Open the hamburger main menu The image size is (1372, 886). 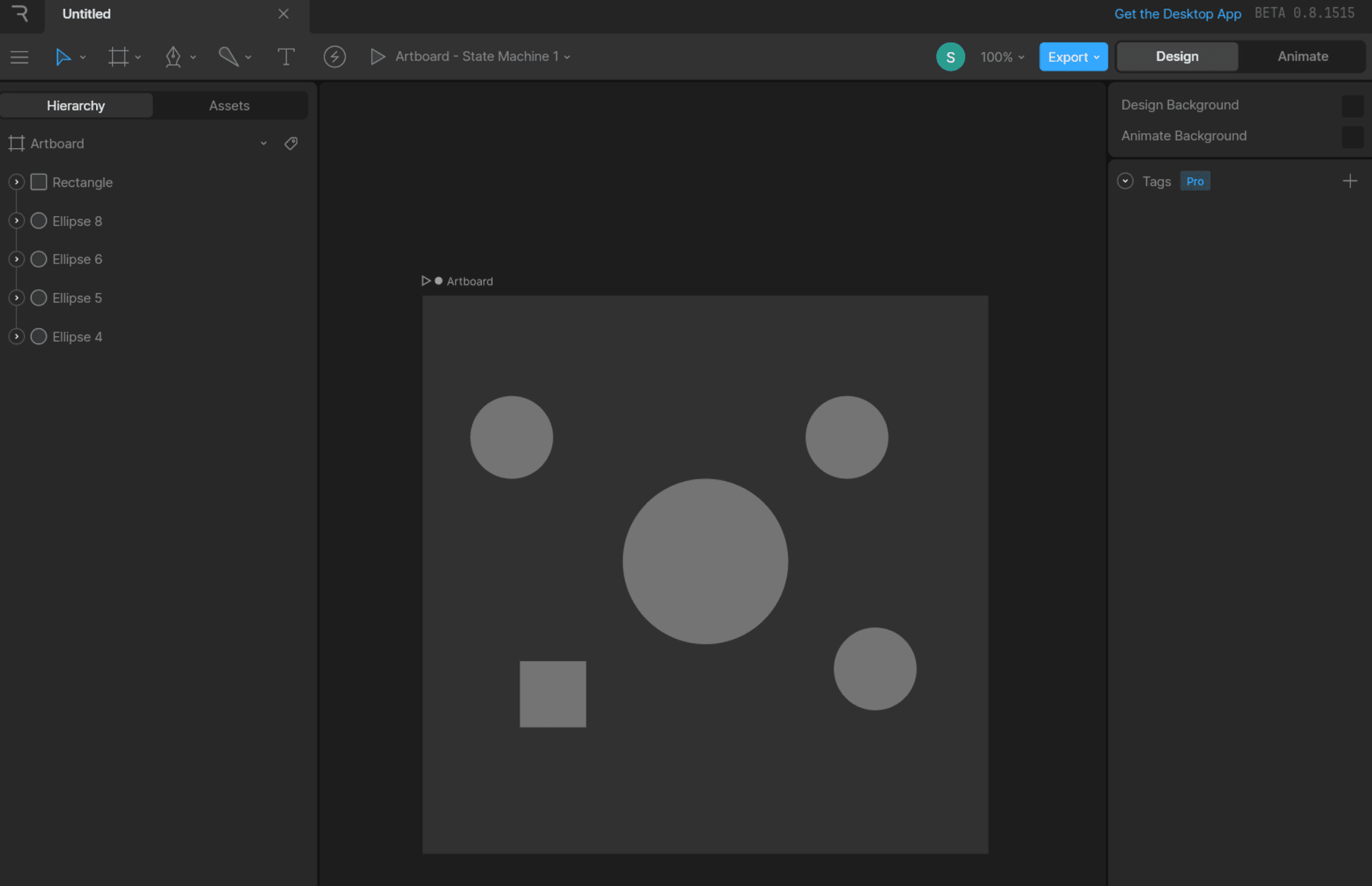(x=19, y=57)
